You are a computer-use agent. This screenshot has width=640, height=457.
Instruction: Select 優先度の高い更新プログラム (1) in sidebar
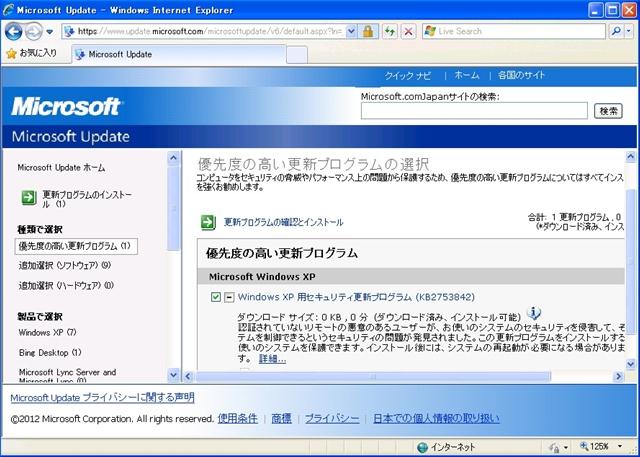pyautogui.click(x=76, y=246)
